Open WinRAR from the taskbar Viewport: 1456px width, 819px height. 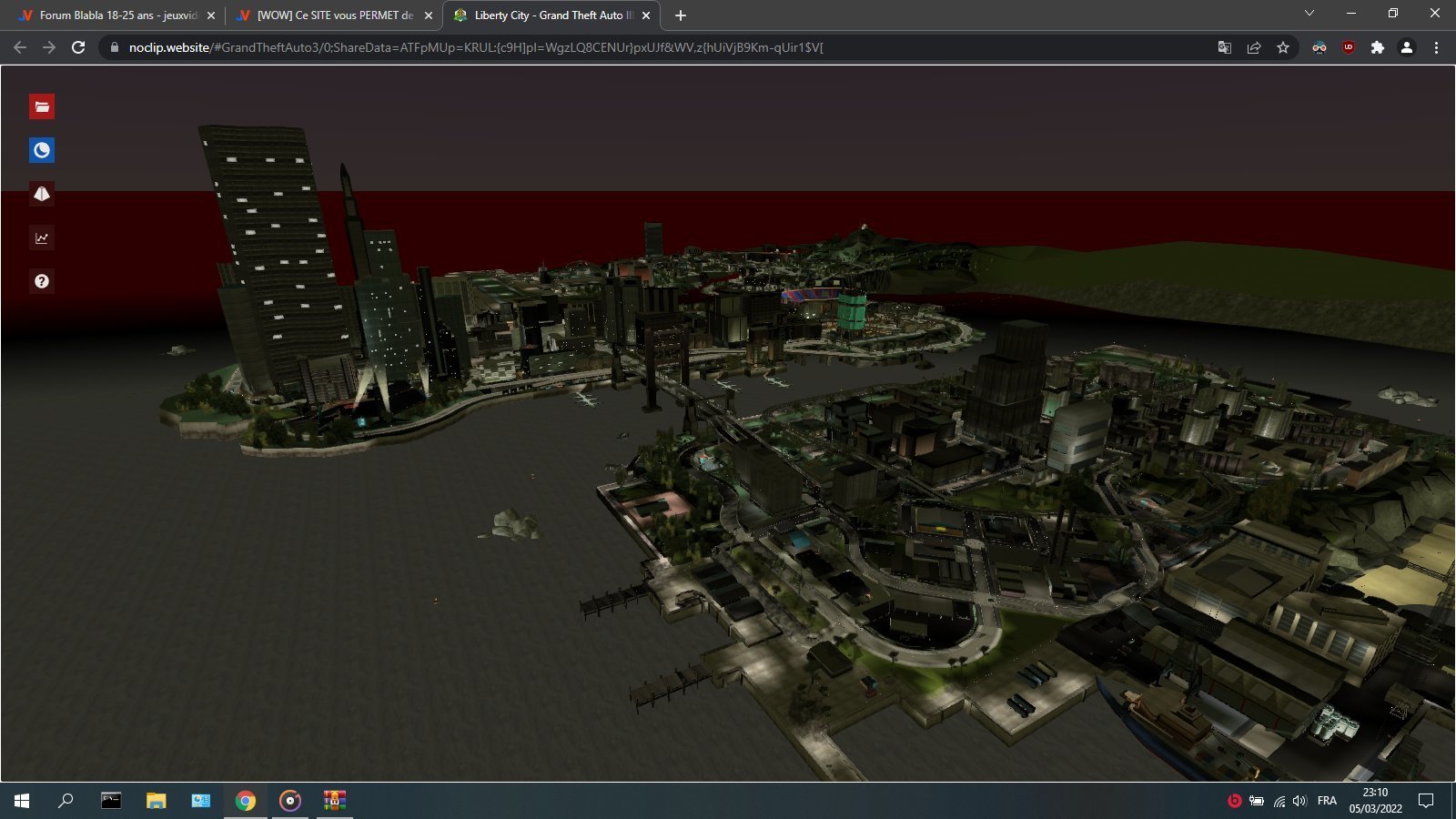click(335, 801)
